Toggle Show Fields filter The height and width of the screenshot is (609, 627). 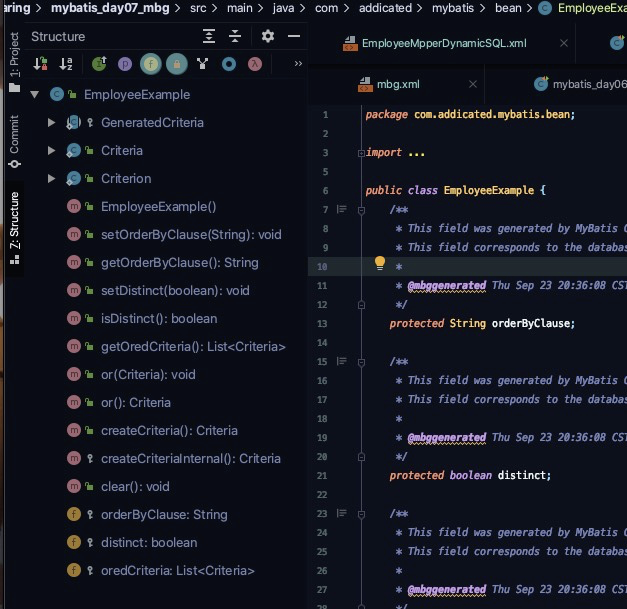click(151, 64)
